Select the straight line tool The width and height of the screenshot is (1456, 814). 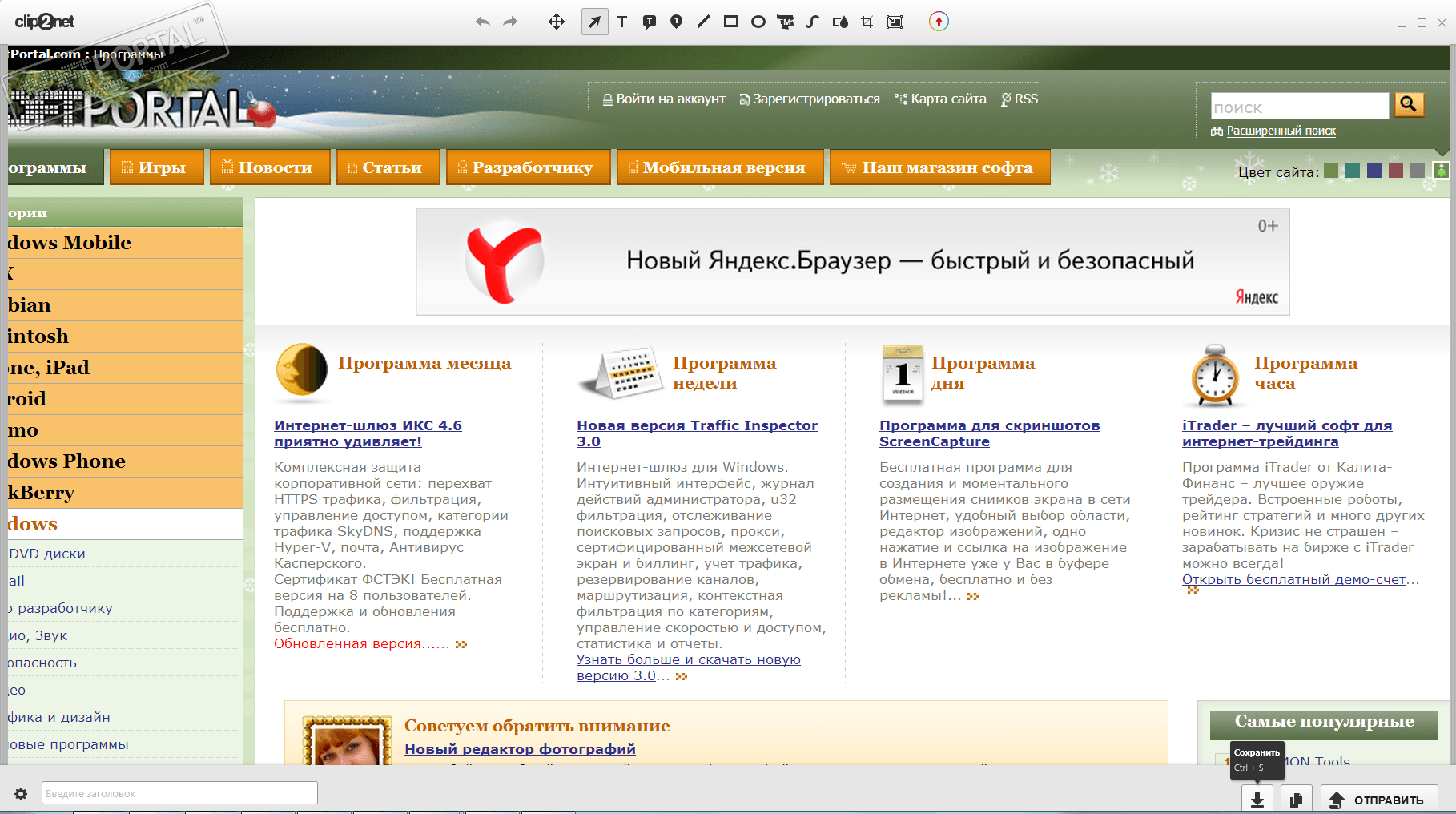pos(703,22)
